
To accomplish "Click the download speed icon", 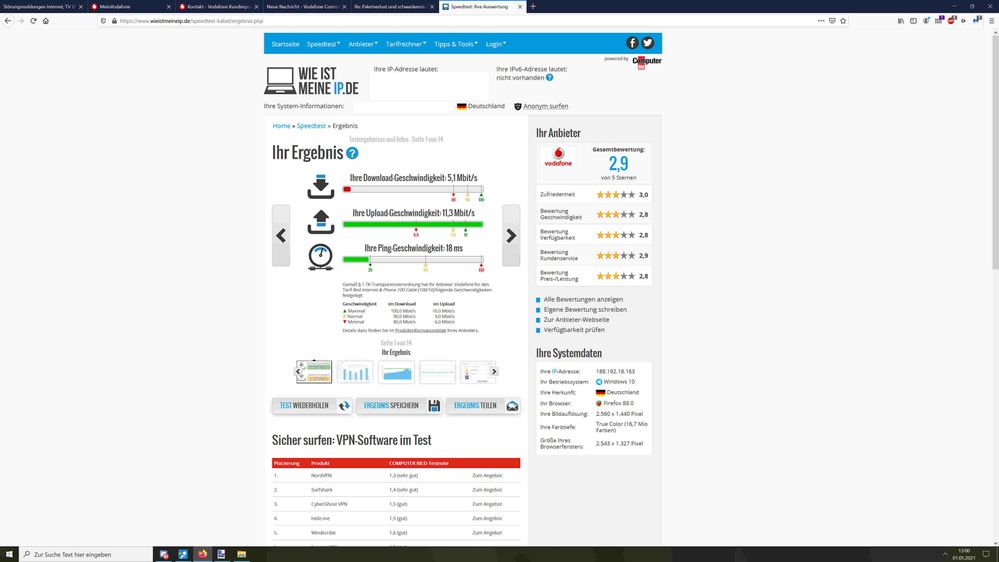I will click(320, 186).
